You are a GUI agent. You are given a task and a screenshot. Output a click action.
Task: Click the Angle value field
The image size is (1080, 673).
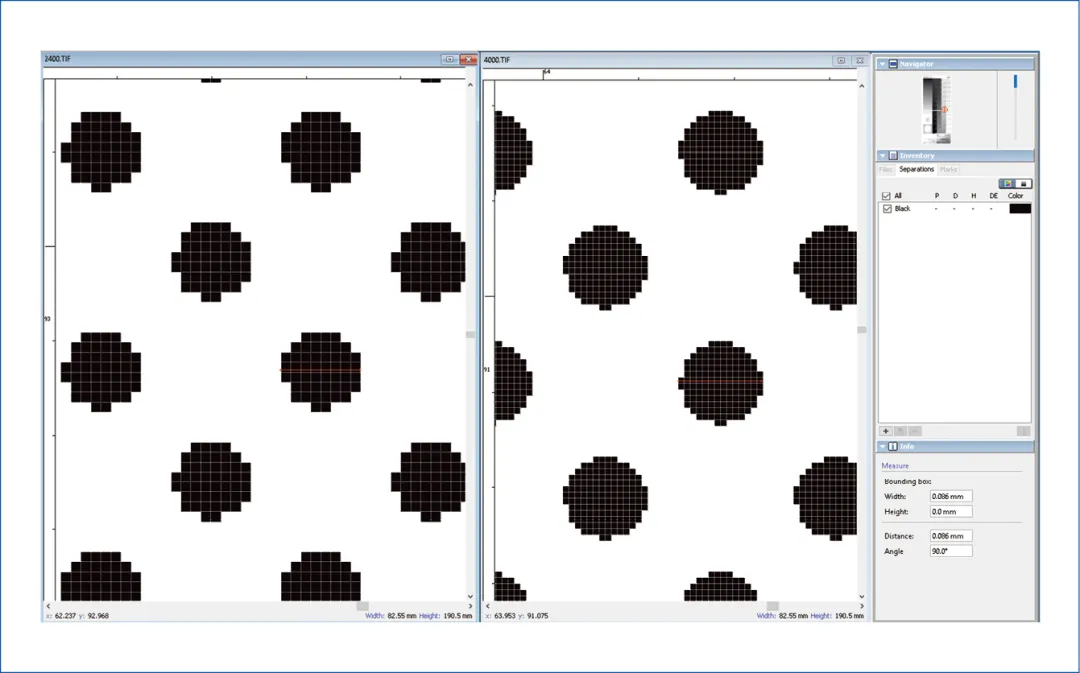tap(951, 551)
